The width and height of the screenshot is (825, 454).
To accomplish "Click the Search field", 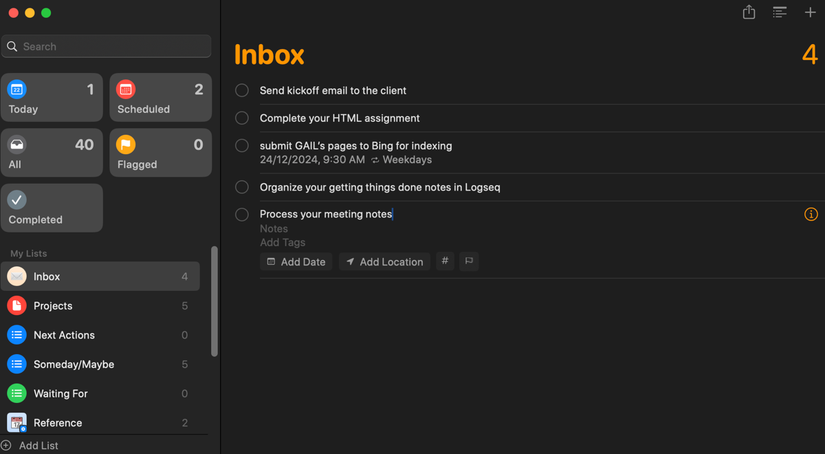I will (x=106, y=46).
